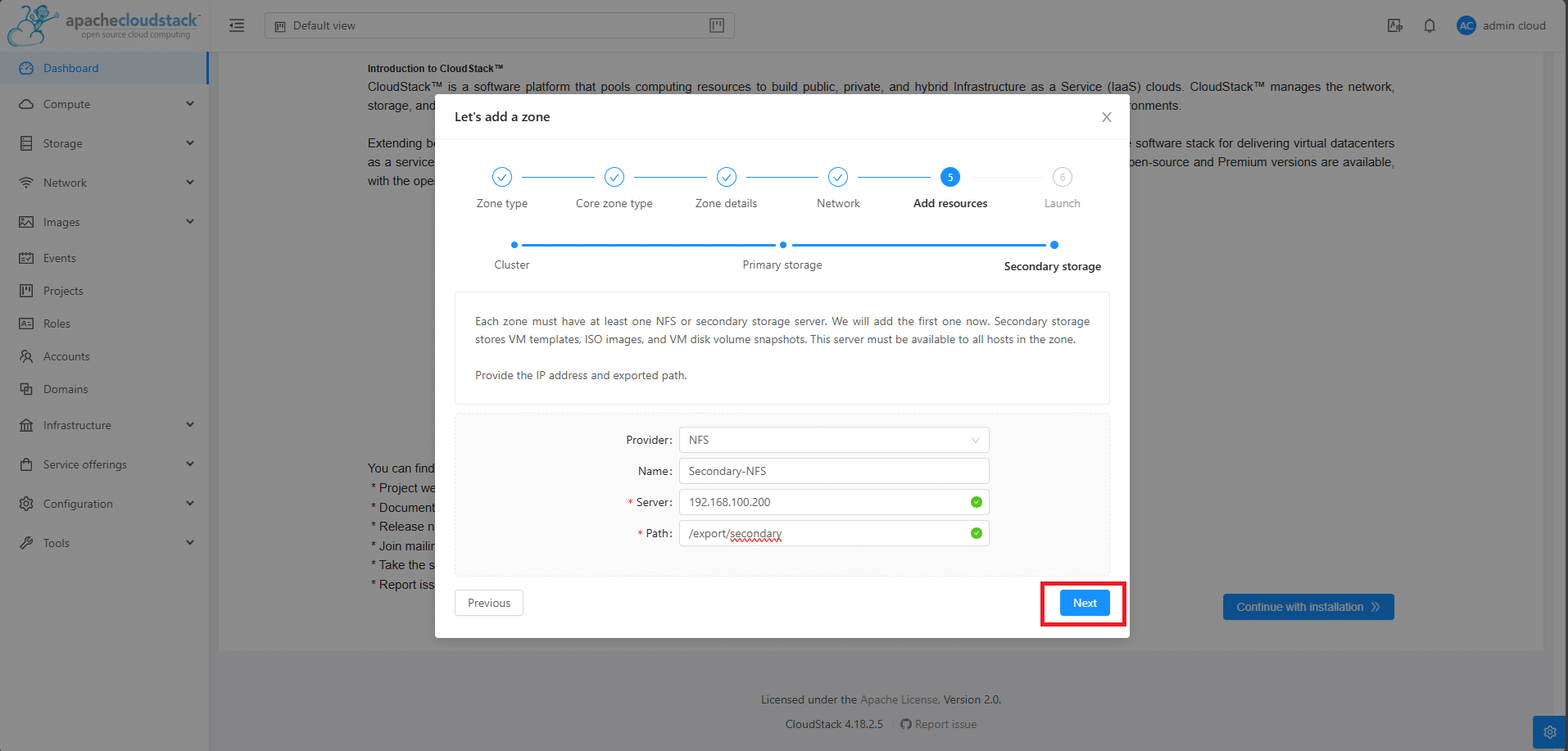Open the Report issue link
Image resolution: width=1568 pixels, height=751 pixels.
tap(945, 724)
